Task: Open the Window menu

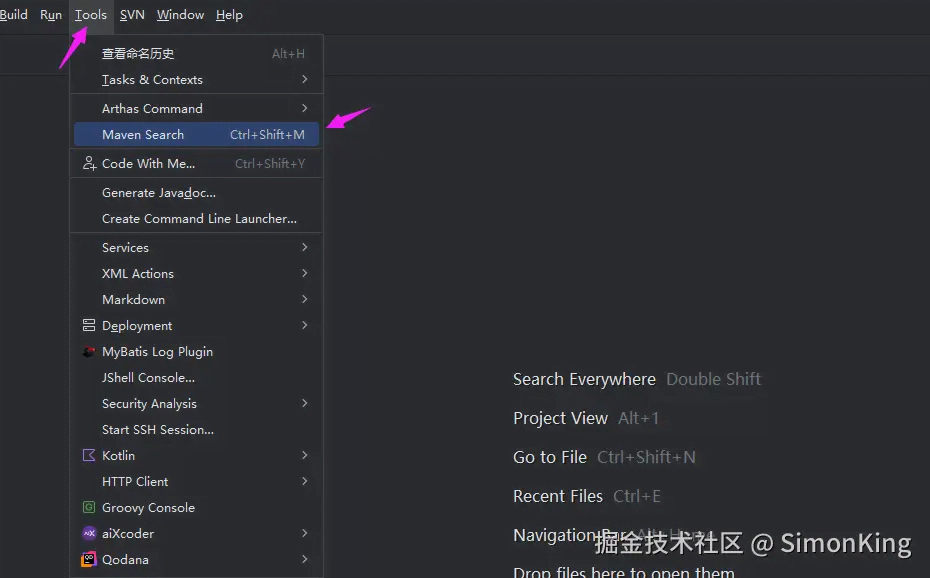Action: 180,15
